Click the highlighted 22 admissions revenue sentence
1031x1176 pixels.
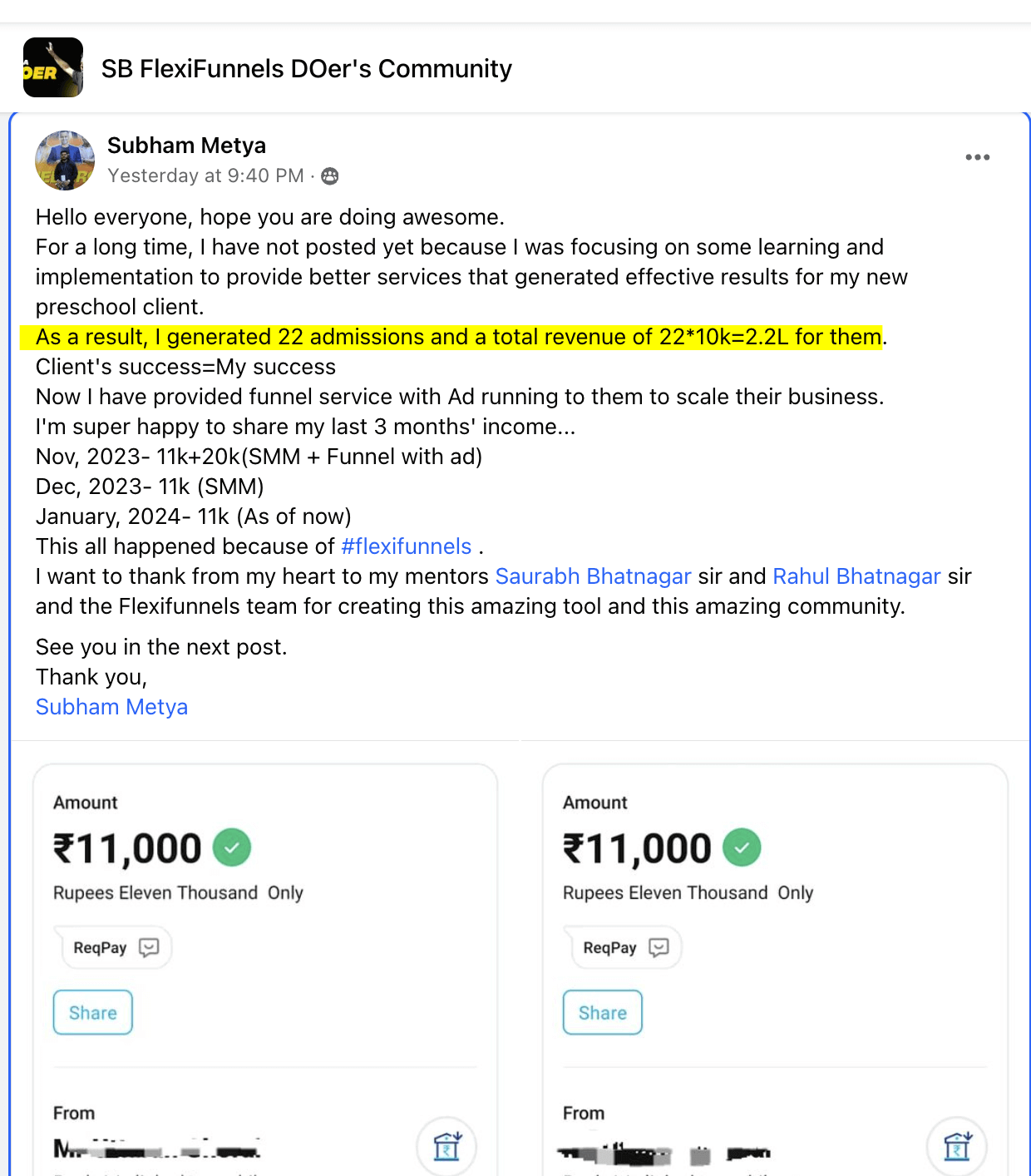(458, 337)
